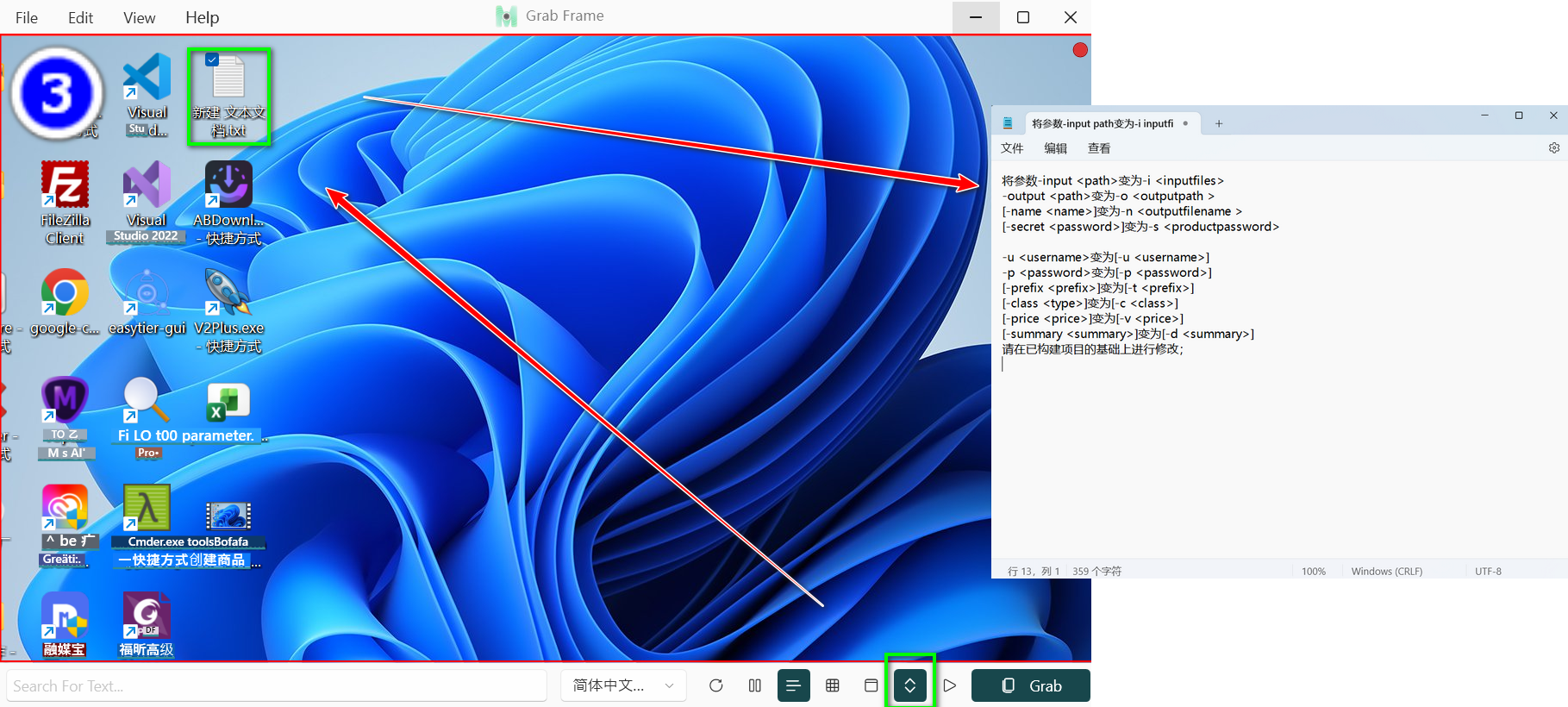Toggle the table grid mode button
This screenshot has width=1568, height=707.
point(833,685)
